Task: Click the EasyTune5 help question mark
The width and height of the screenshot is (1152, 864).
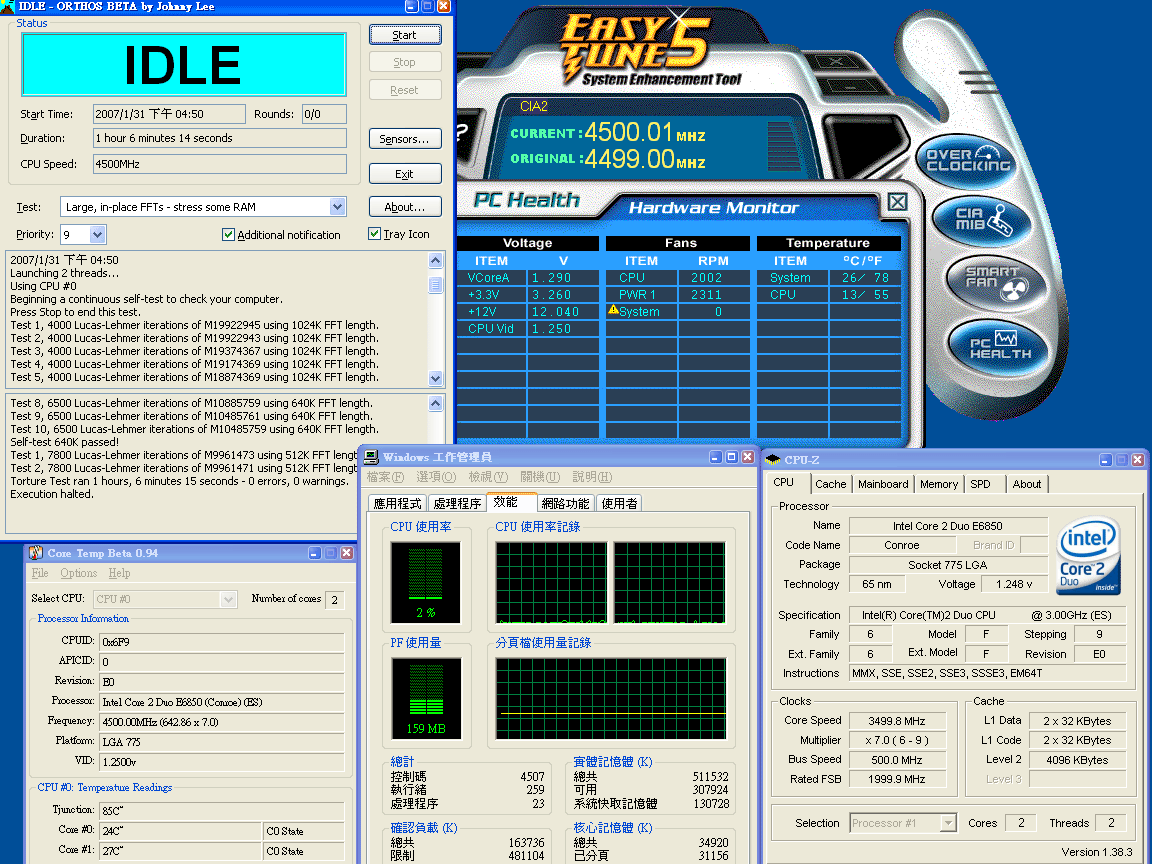Action: [462, 132]
